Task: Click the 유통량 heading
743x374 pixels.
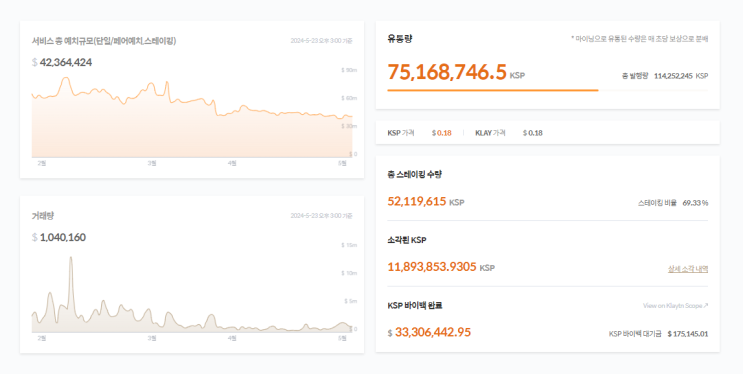Action: (x=399, y=39)
